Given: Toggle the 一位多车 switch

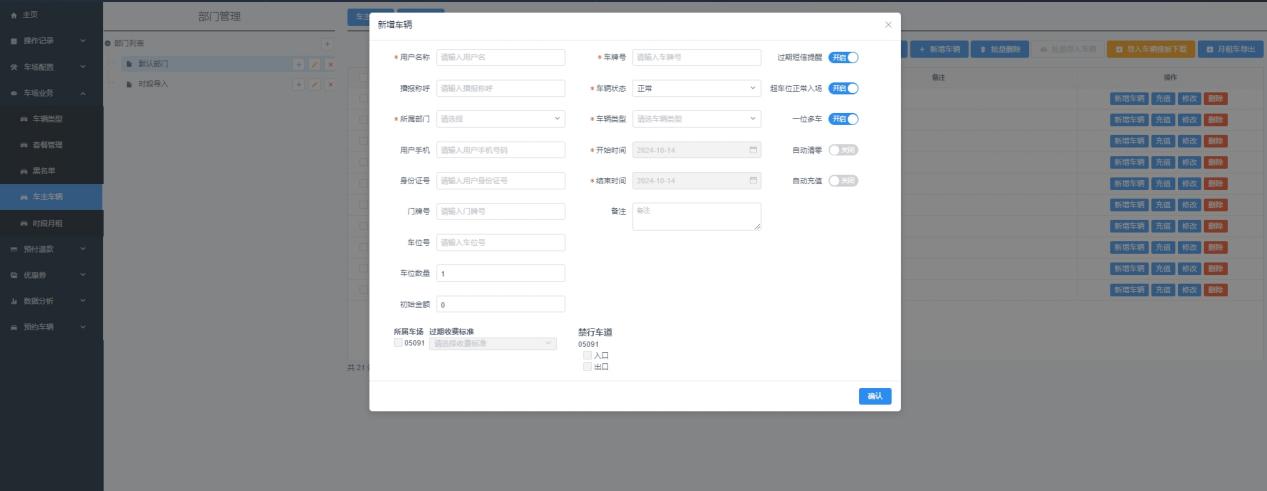Looking at the screenshot, I should [844, 119].
